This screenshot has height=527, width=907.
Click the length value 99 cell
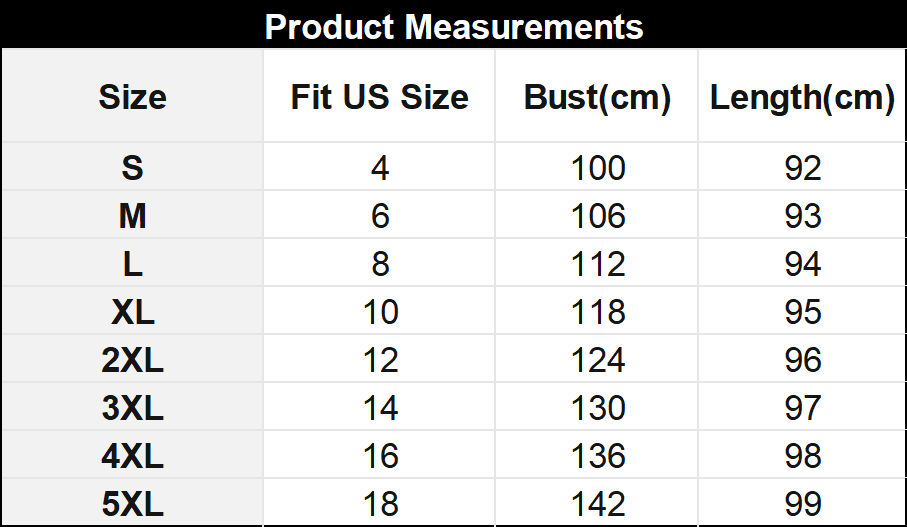coord(803,504)
